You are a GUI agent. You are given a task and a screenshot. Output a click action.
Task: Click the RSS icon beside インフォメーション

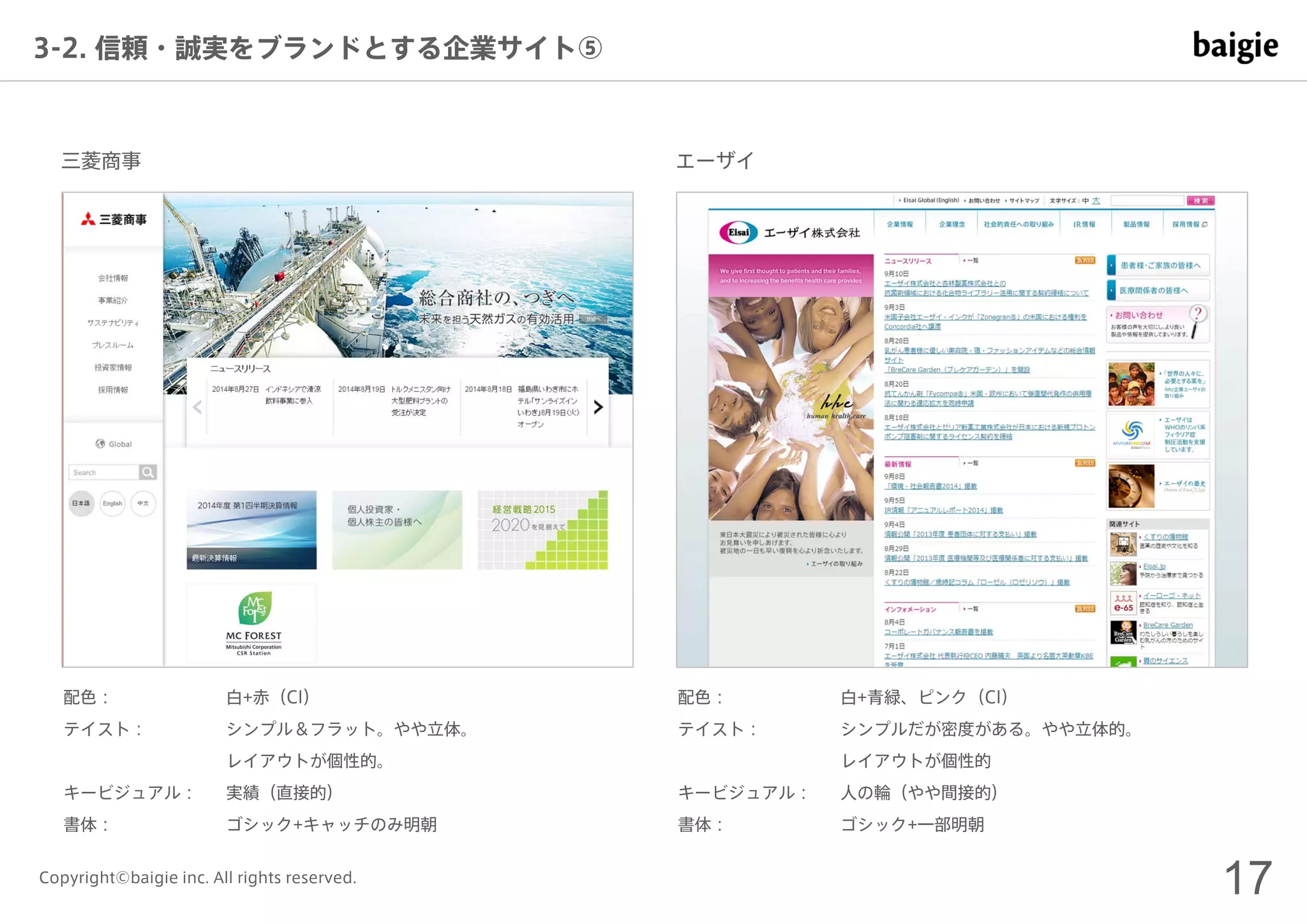click(x=1085, y=609)
